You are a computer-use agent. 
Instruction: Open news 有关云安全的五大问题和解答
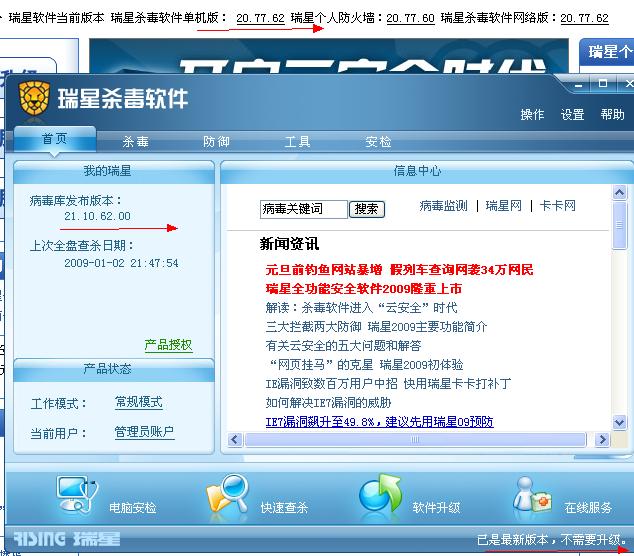click(x=343, y=346)
